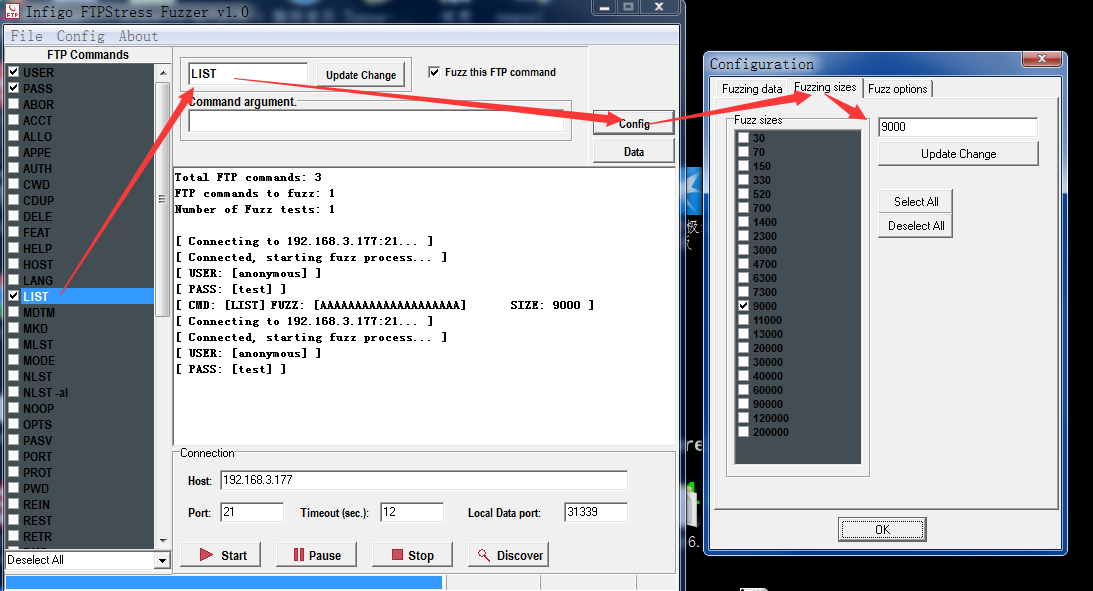Select the PASV command row
The width and height of the screenshot is (1093, 591).
tap(80, 440)
